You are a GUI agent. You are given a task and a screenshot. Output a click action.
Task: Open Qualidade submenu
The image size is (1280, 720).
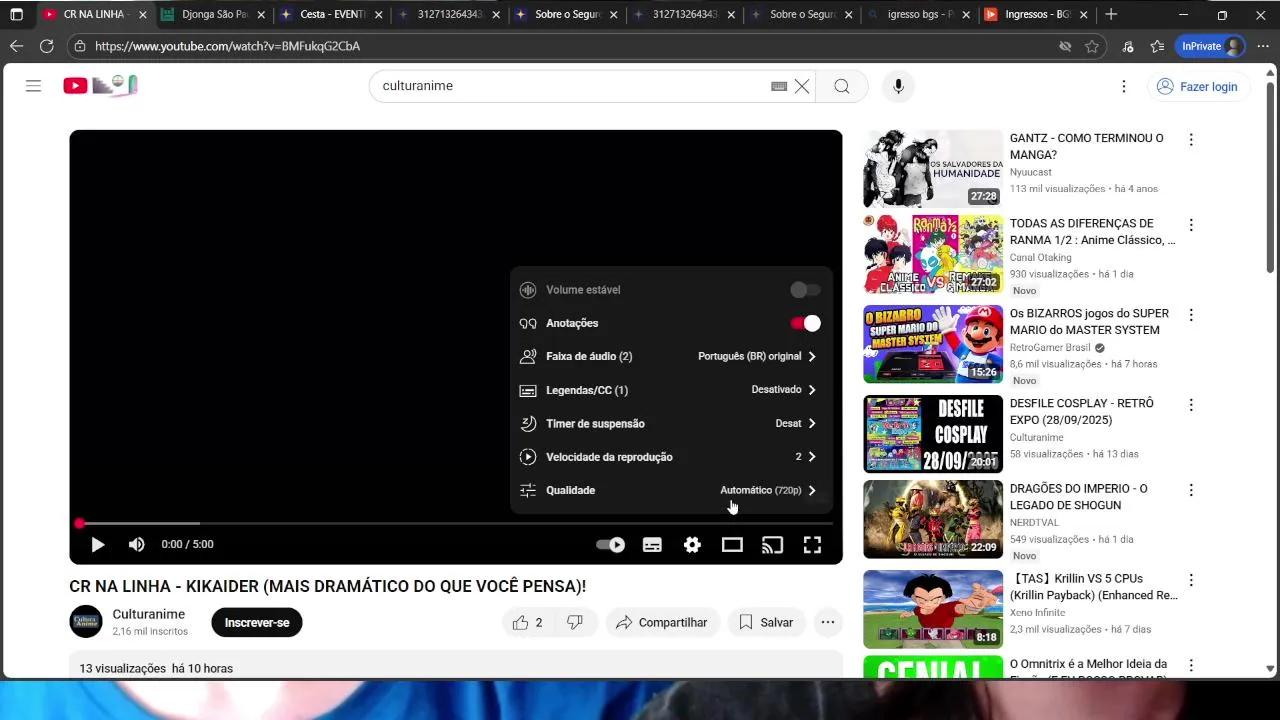click(x=671, y=490)
